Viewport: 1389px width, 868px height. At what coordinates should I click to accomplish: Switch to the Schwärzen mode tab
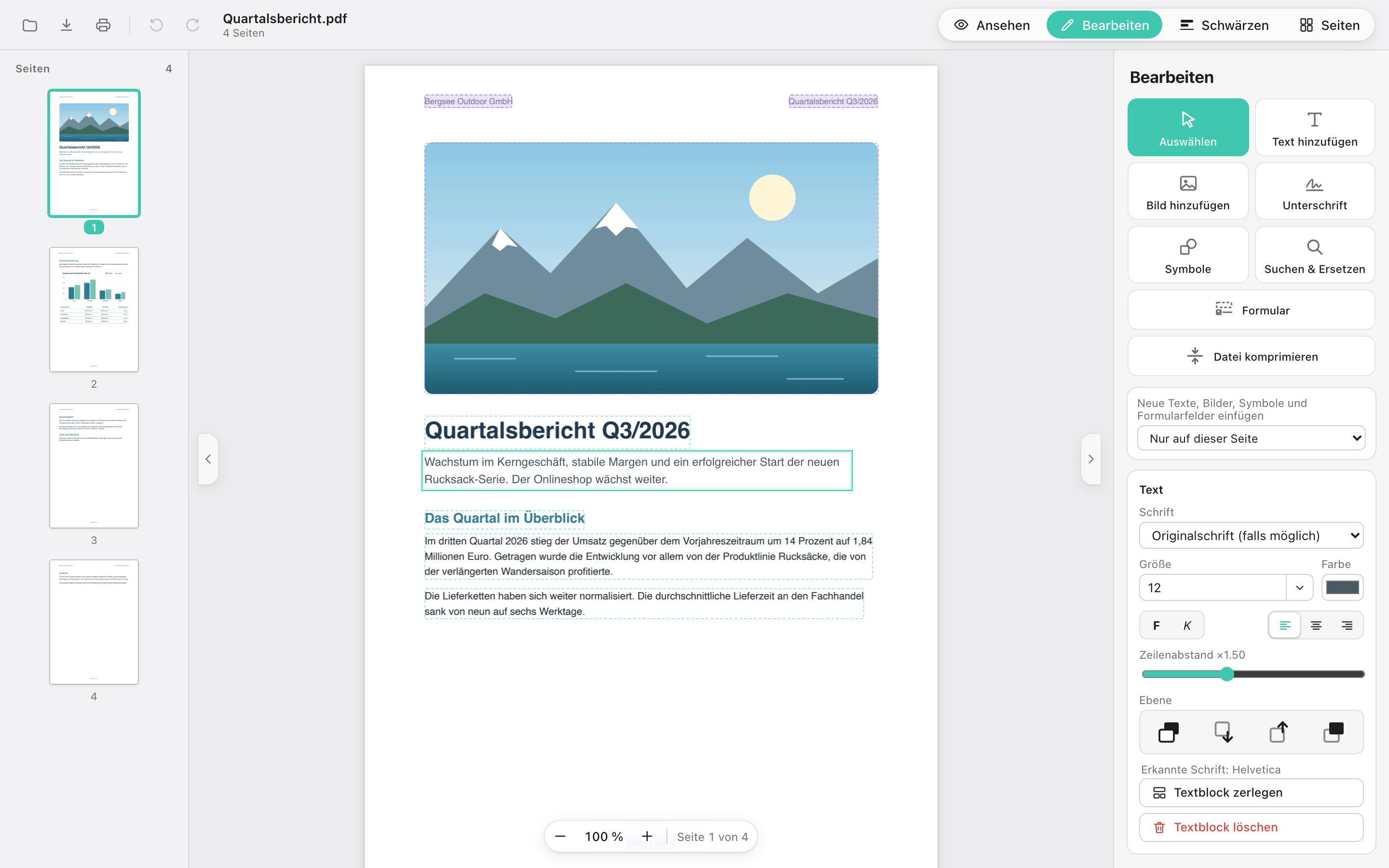click(1224, 25)
